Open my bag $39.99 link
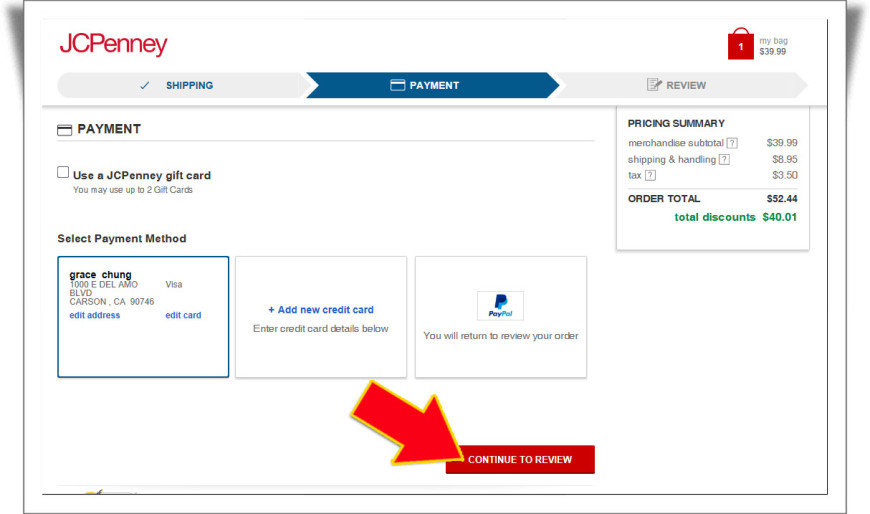Screen dimensions: 870x514 [773, 46]
